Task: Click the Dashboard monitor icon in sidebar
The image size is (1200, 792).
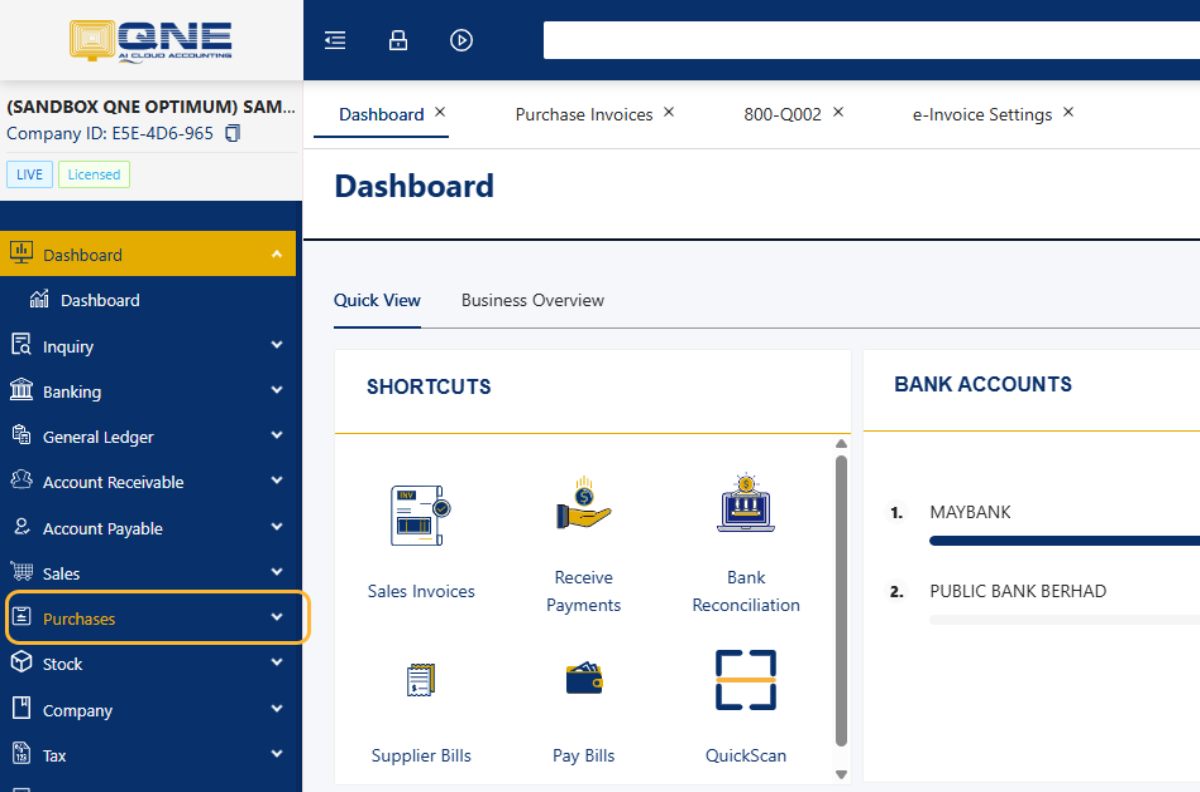Action: pyautogui.click(x=21, y=253)
